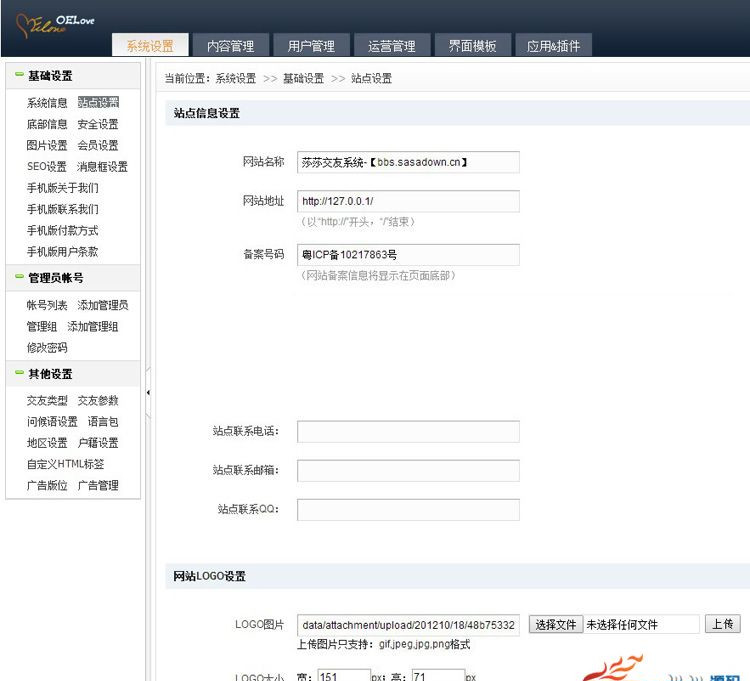The image size is (750, 681).
Task: Click the LOGO height field showing 71
Action: tap(438, 676)
